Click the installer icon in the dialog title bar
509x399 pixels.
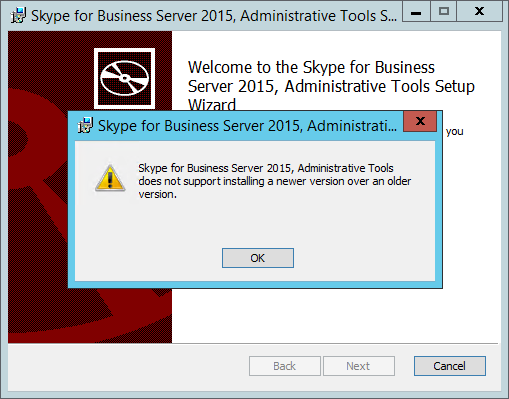[x=85, y=126]
